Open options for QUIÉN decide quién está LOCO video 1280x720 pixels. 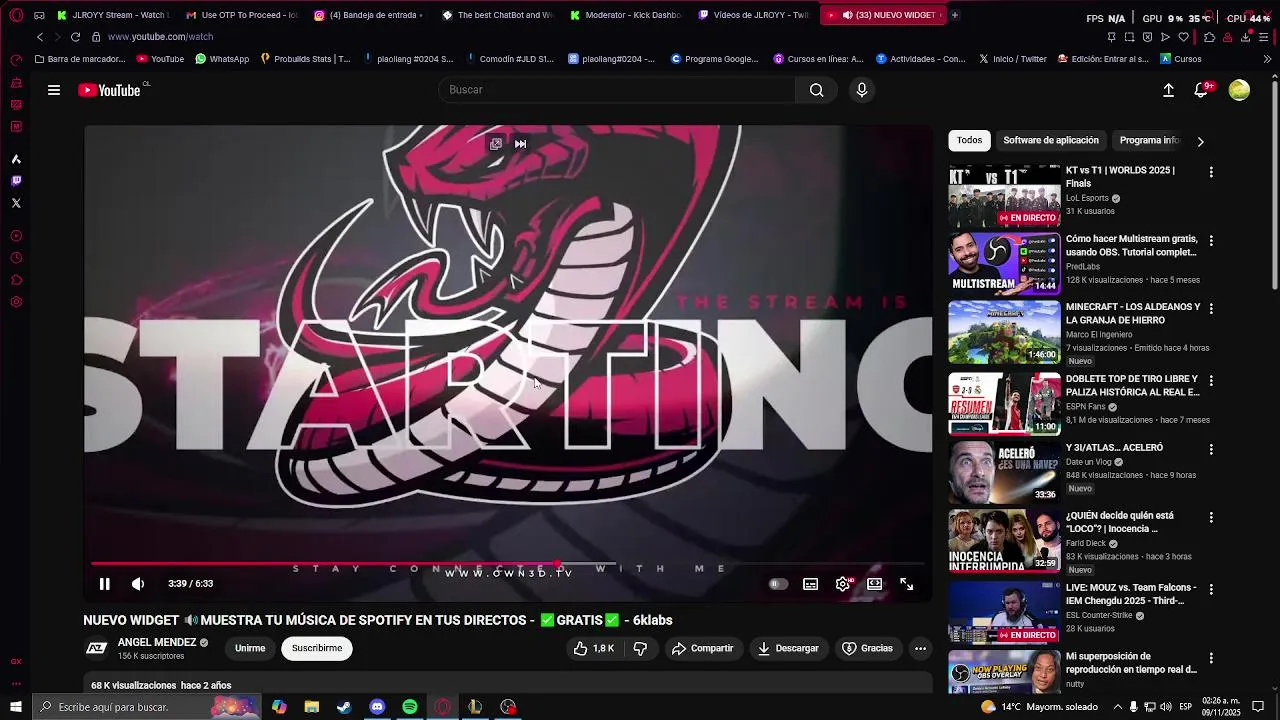pyautogui.click(x=1211, y=518)
